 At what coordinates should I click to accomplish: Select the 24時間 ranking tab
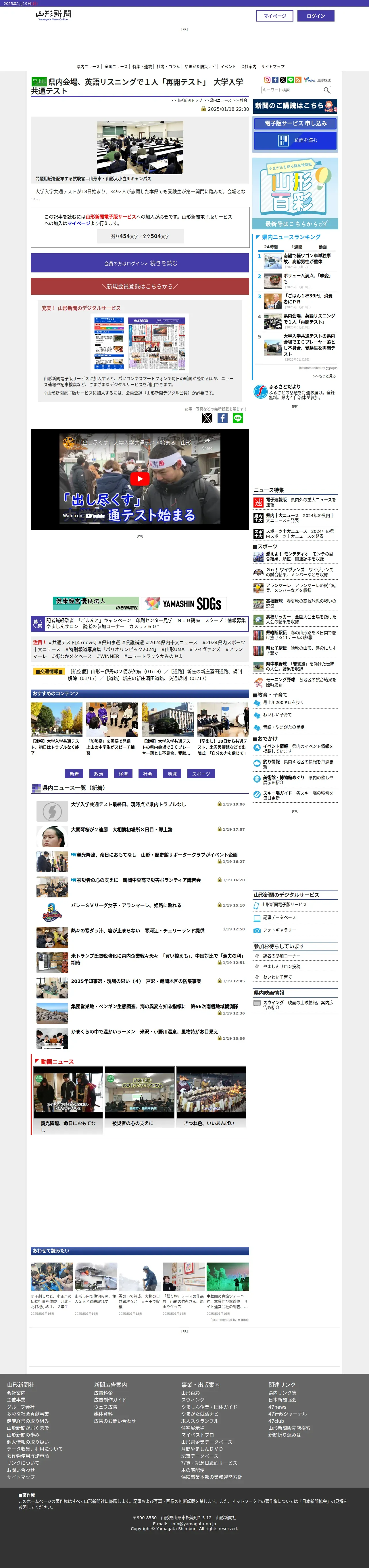(x=271, y=247)
